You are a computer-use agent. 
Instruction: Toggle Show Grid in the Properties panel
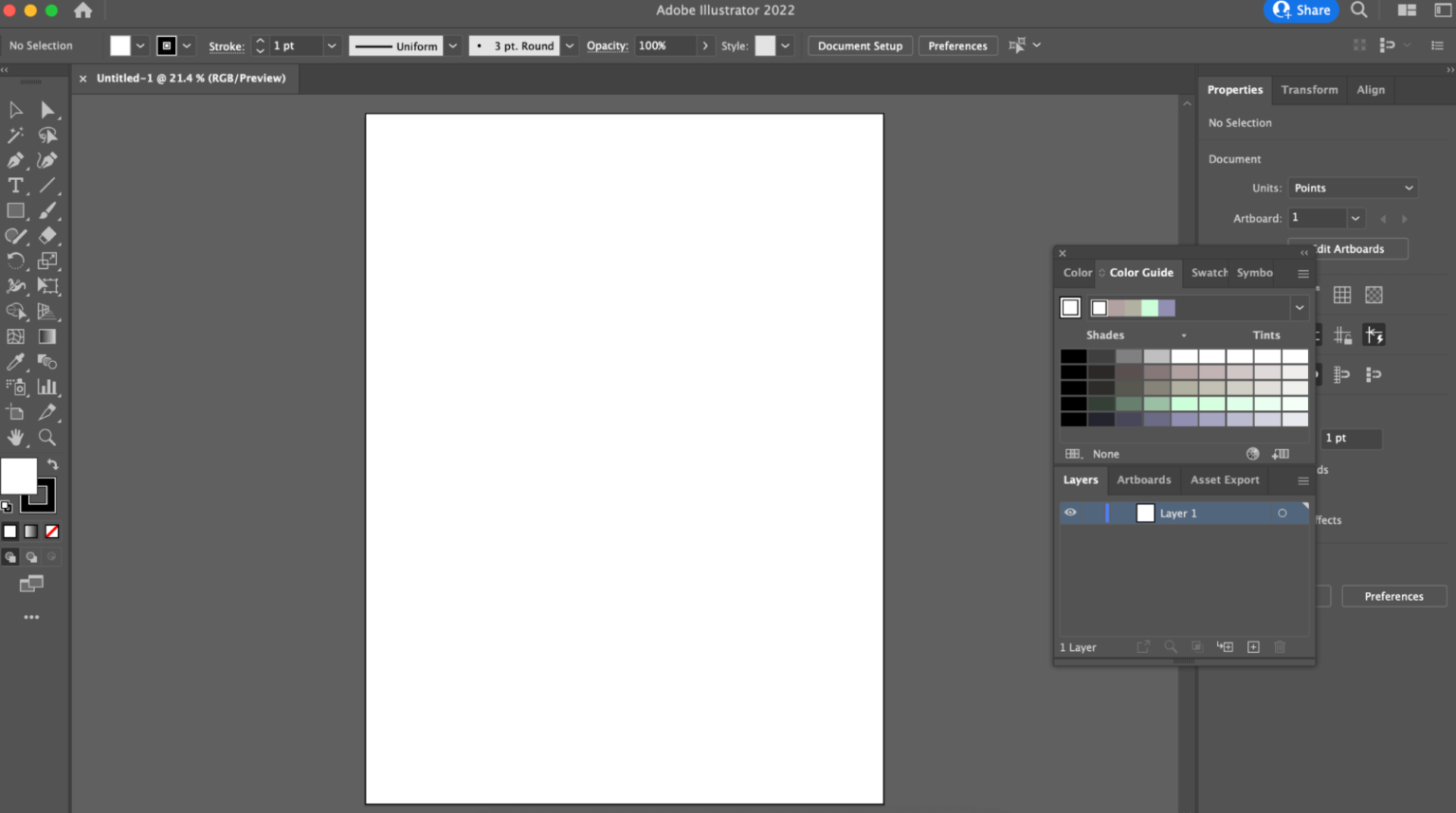(x=1342, y=295)
